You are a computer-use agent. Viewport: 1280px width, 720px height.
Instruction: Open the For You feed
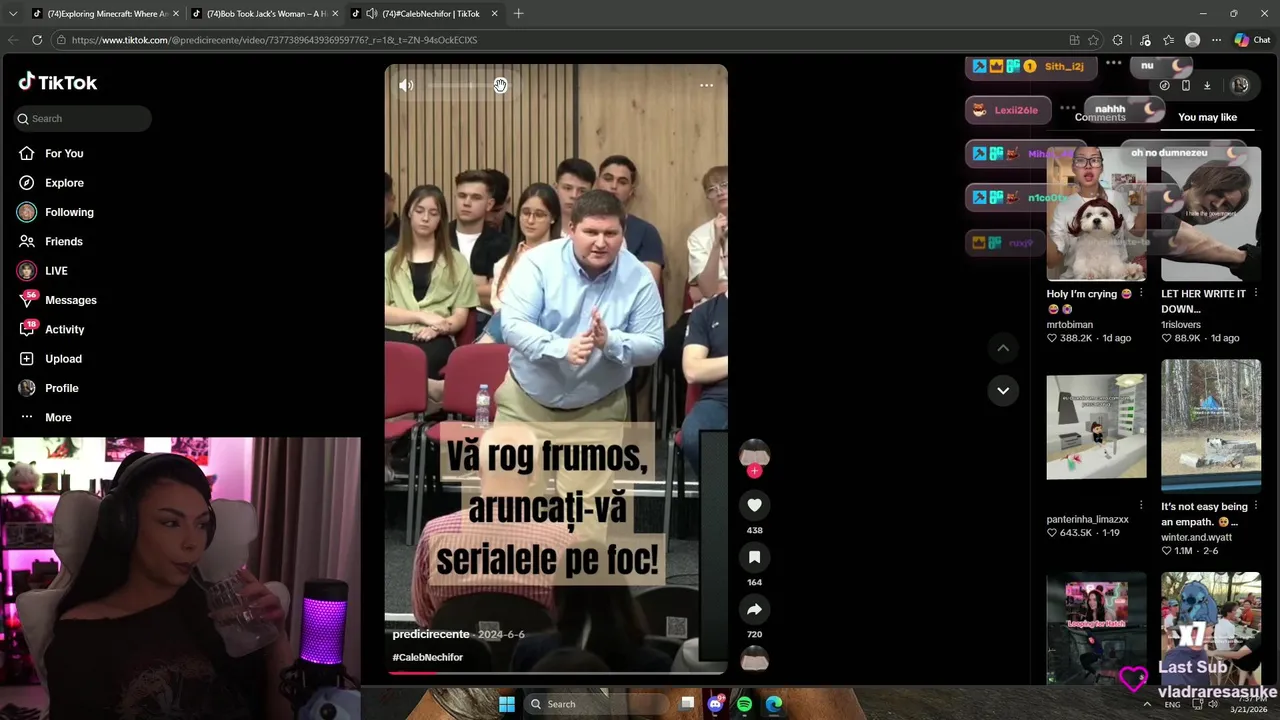click(x=52, y=153)
